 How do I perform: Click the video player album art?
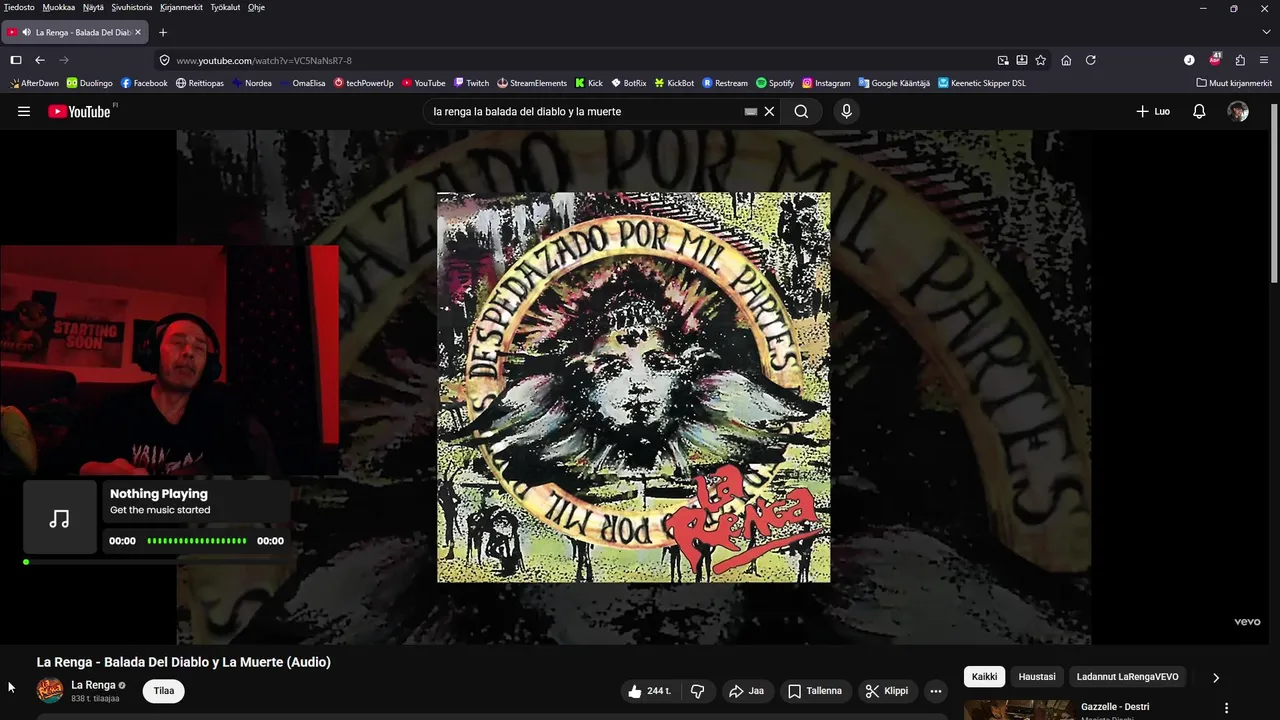coord(633,387)
